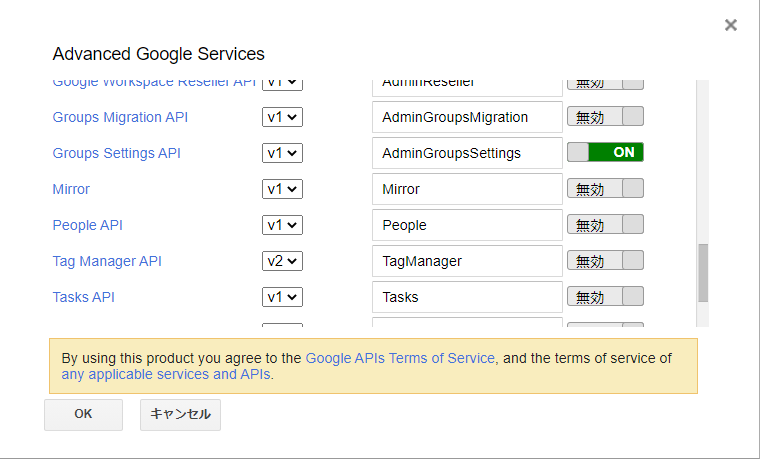Click the Mirror identifier field
Viewport: 760px width, 459px height.
(467, 189)
